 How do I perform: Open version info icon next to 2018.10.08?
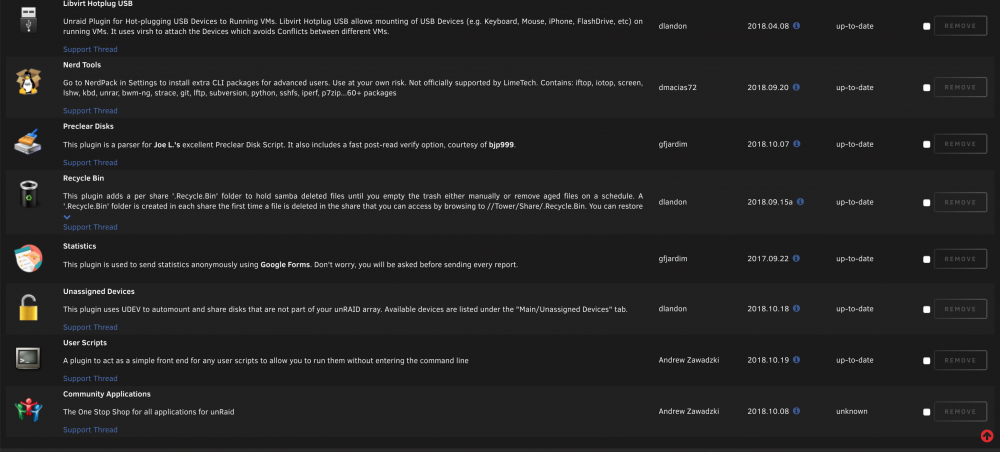(x=797, y=411)
